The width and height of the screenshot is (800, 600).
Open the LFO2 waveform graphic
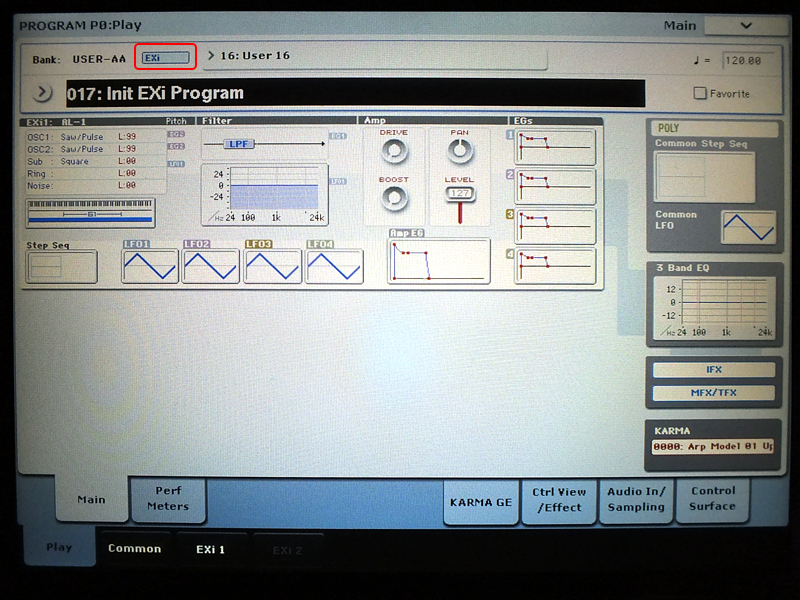pos(211,266)
